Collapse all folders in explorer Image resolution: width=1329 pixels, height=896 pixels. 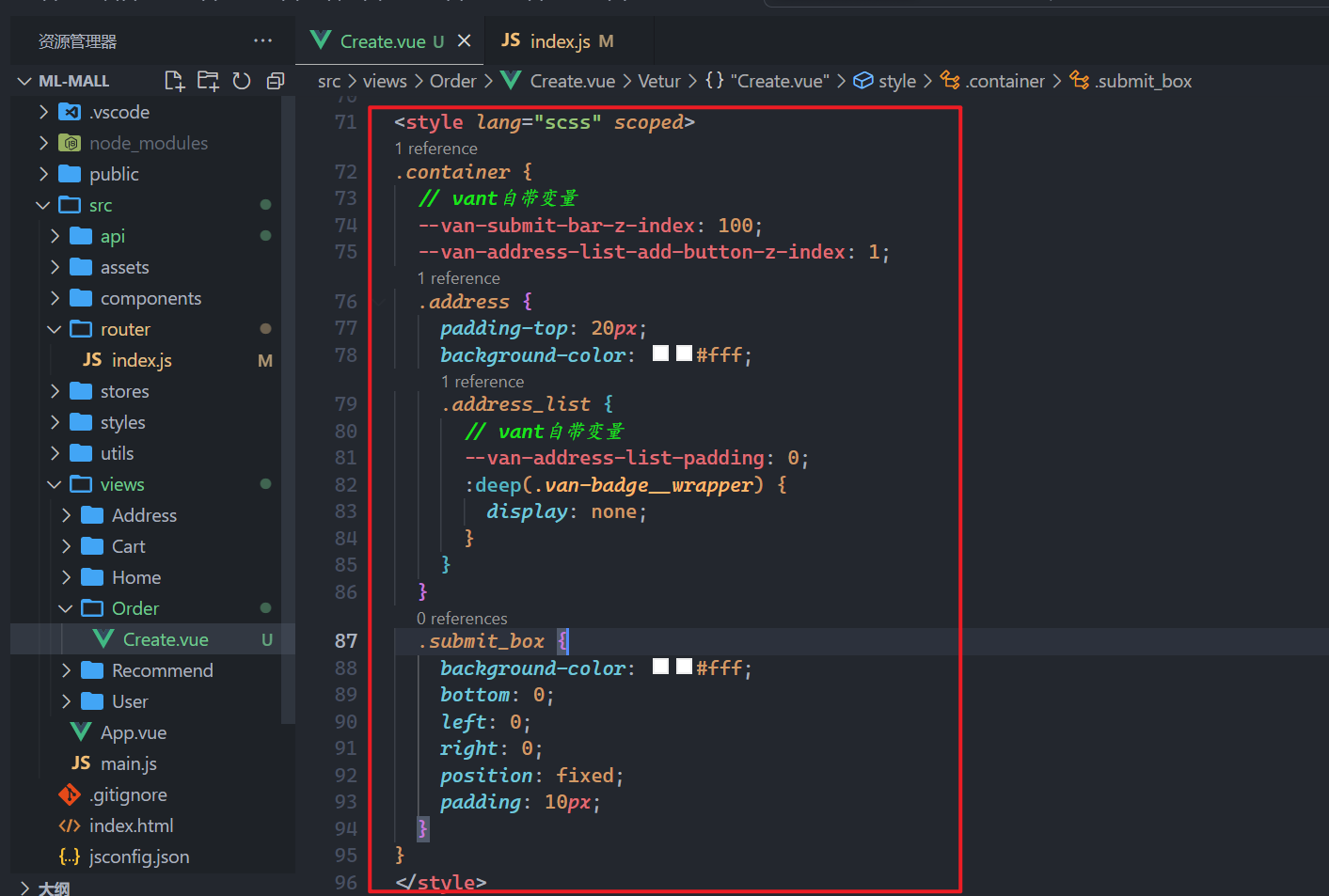point(276,81)
